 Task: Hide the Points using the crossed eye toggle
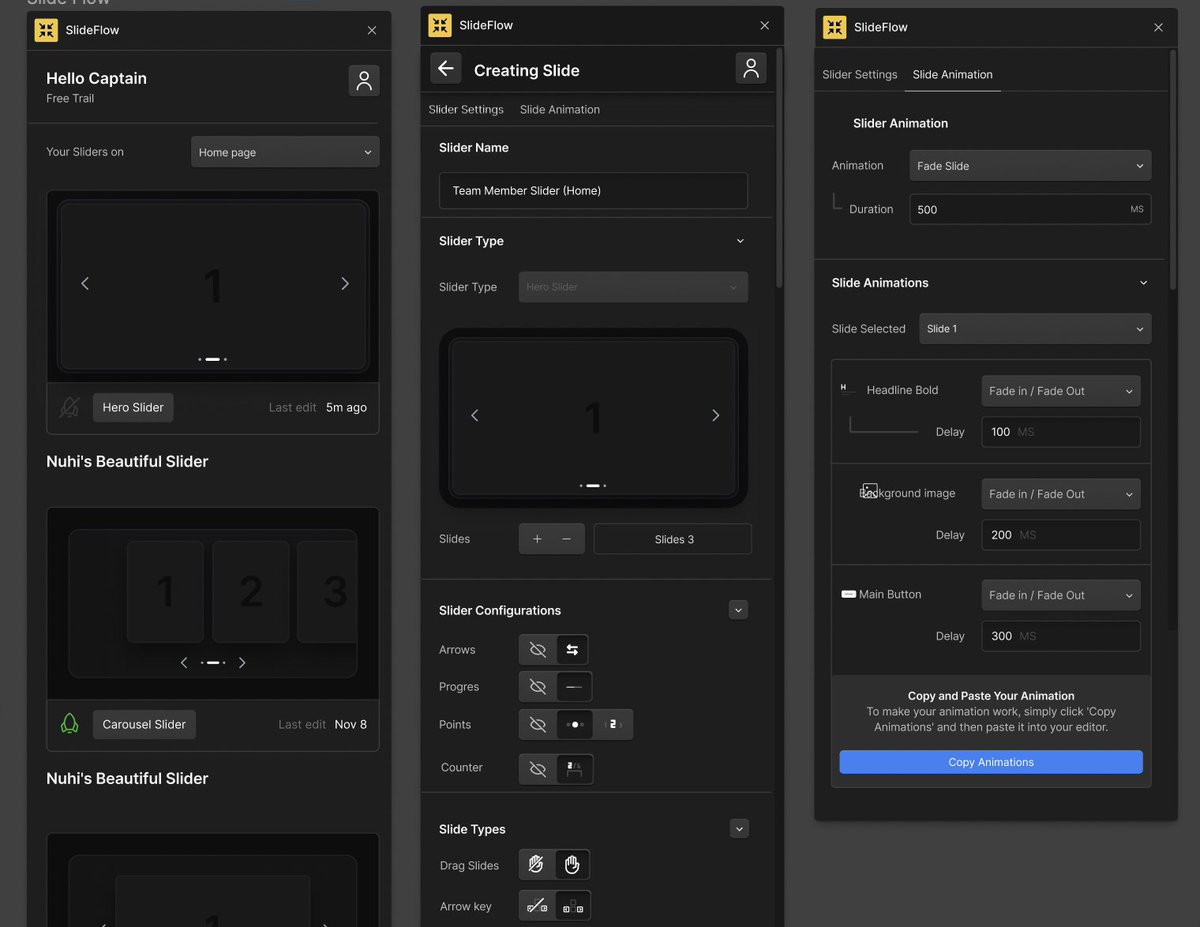click(x=537, y=724)
